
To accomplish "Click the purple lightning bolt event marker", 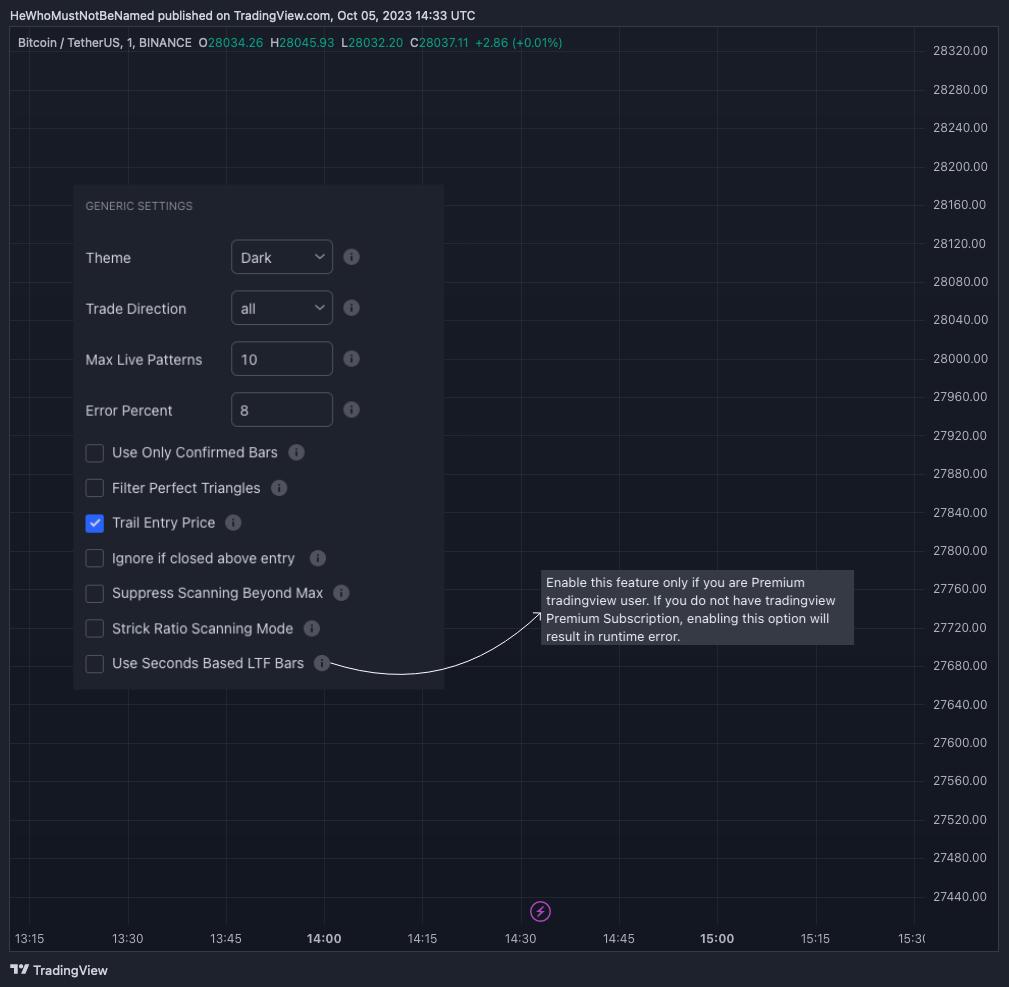I will [540, 911].
